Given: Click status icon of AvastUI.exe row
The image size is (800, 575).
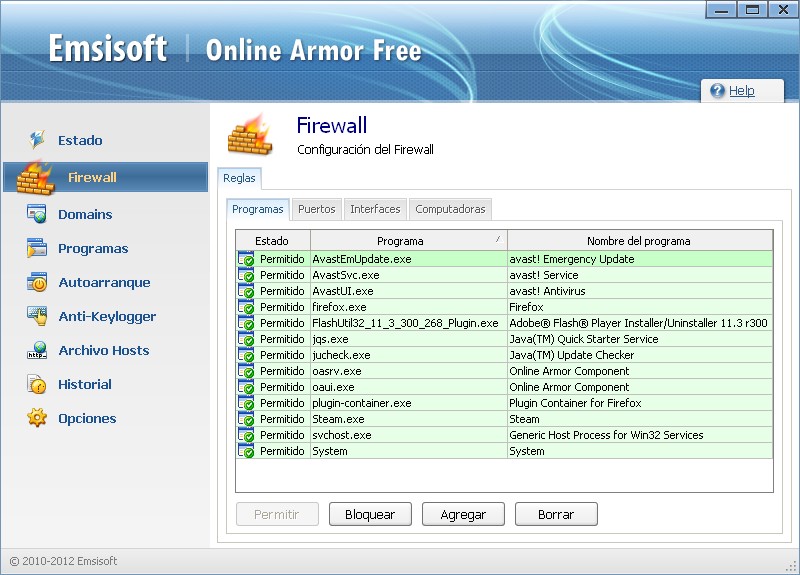Looking at the screenshot, I should [x=246, y=291].
